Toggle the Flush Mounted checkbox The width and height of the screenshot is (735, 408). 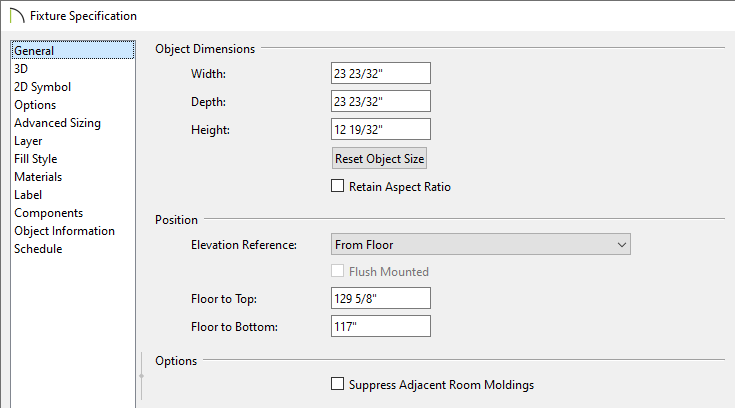[x=338, y=271]
